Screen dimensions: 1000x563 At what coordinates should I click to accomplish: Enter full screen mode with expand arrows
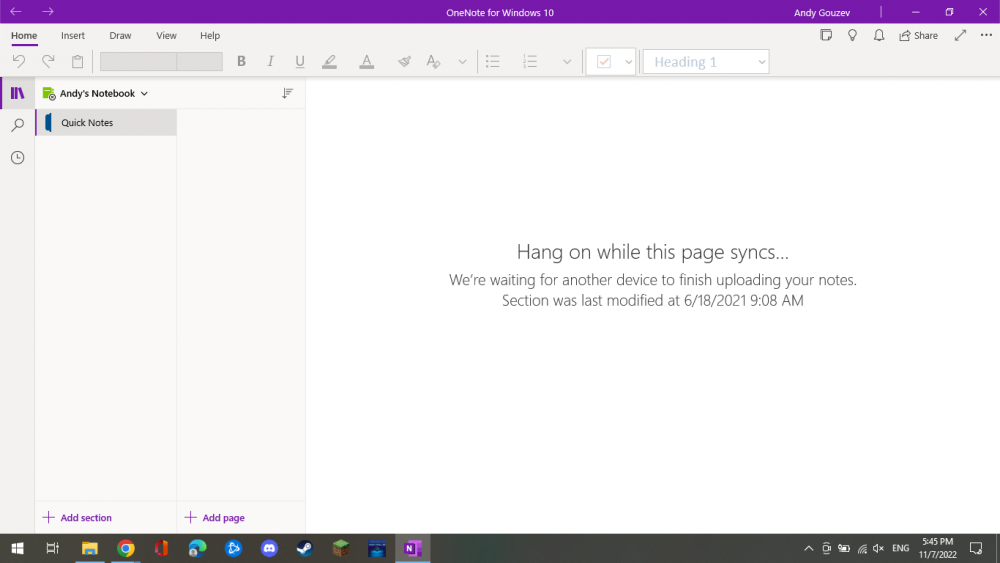click(960, 35)
